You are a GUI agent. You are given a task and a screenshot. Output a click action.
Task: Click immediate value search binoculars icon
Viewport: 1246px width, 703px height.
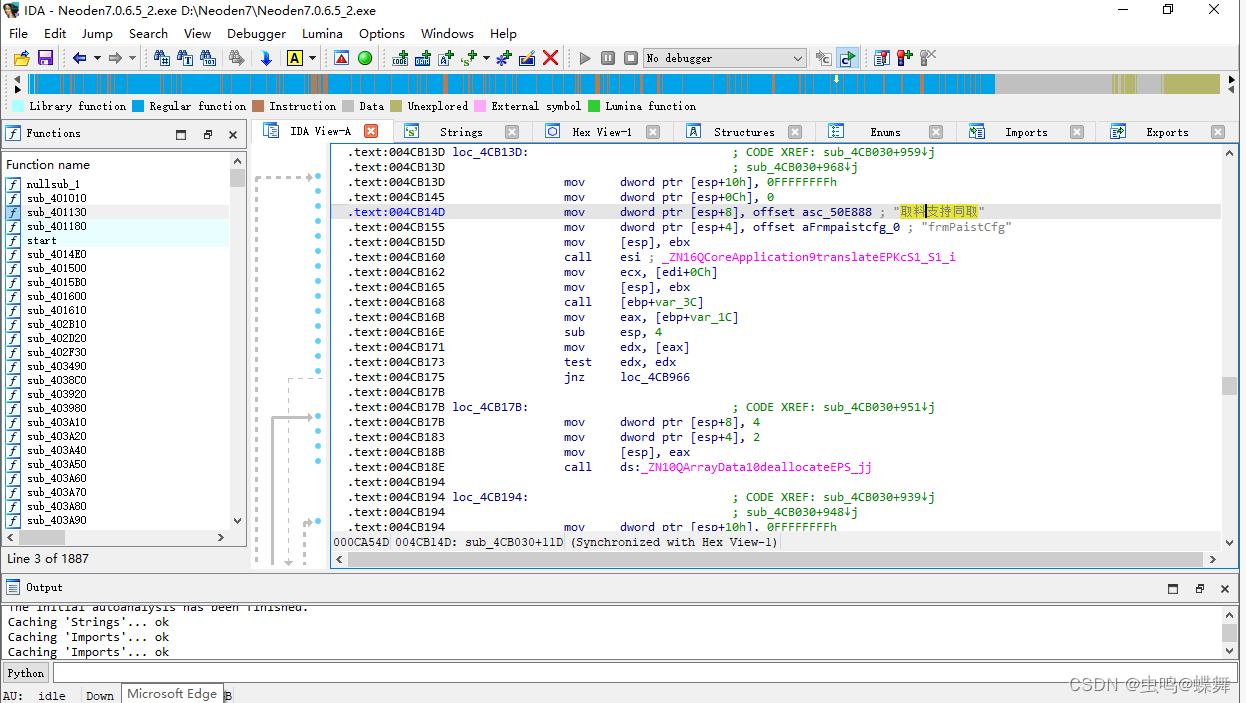[x=161, y=58]
